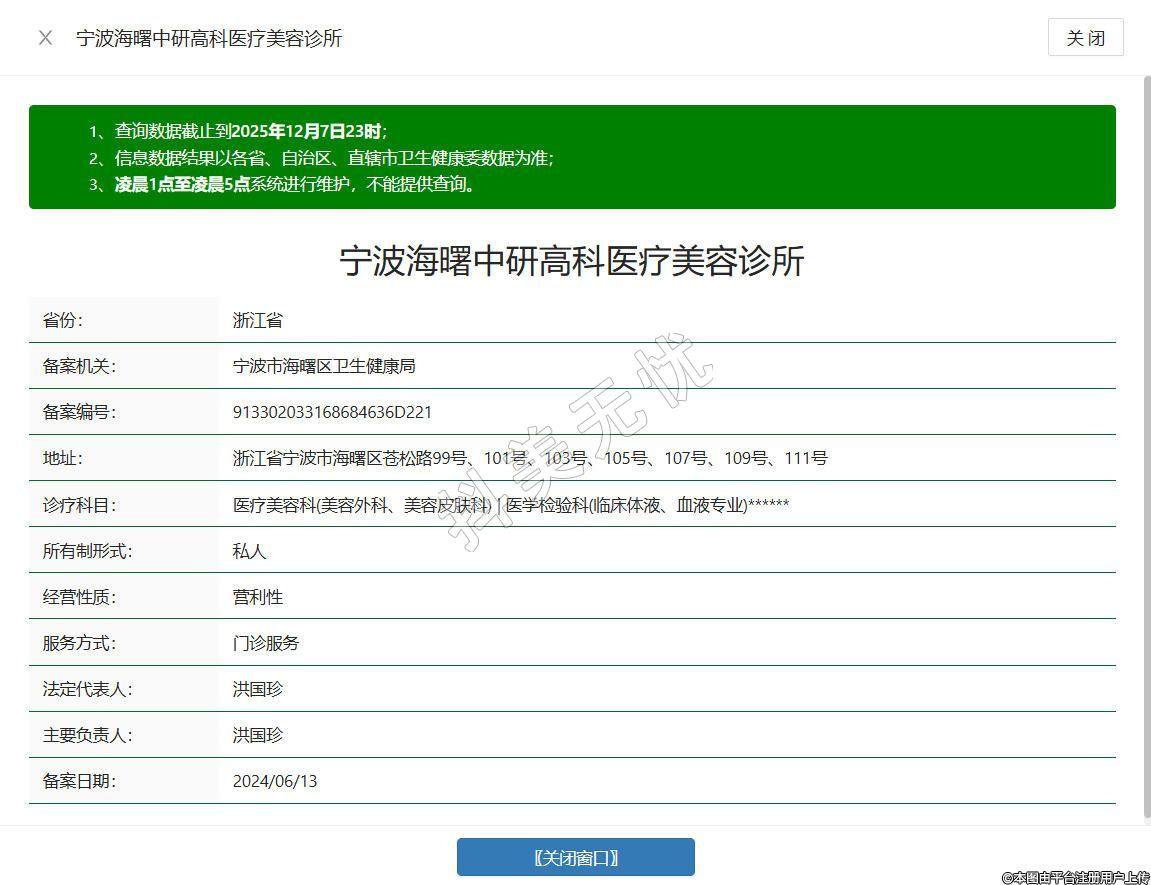Click the blue 【关闭窗口】 button
This screenshot has width=1151, height=885.
pos(575,857)
